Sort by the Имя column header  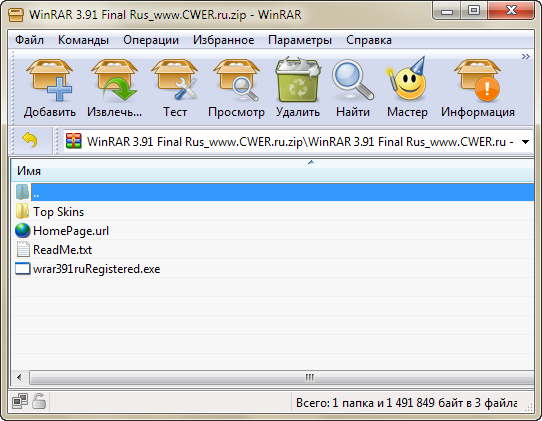pos(273,170)
